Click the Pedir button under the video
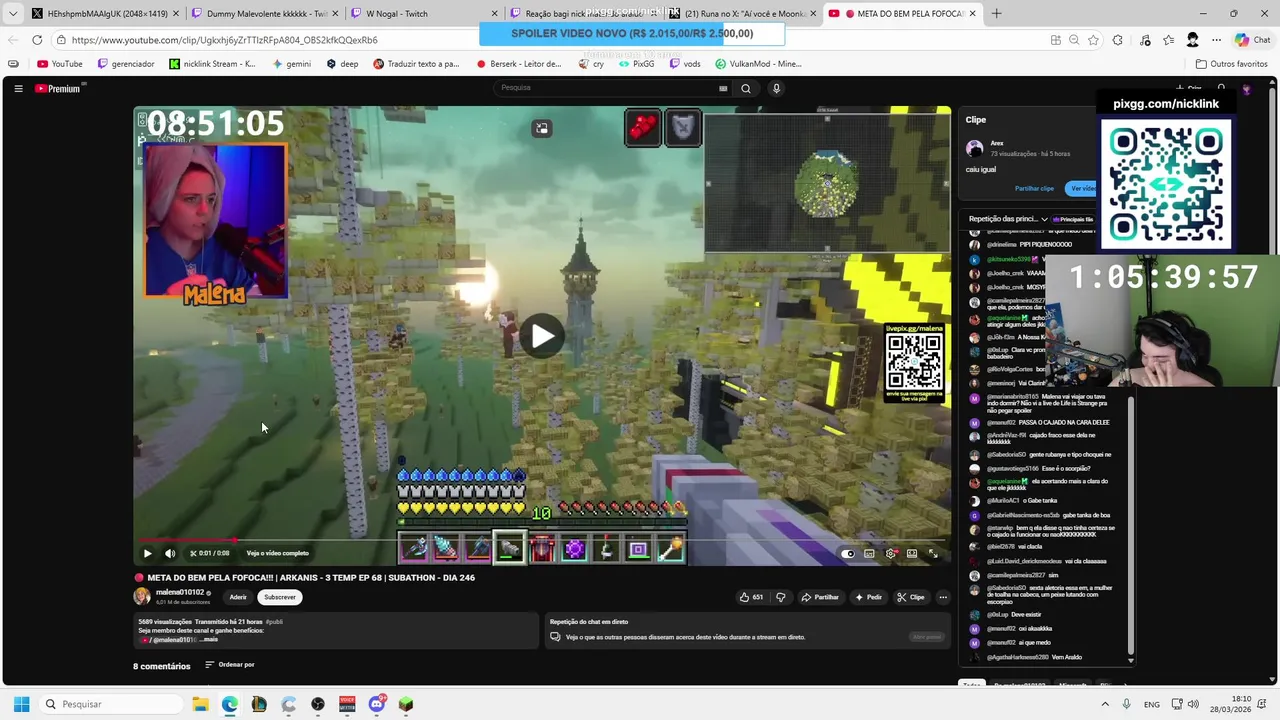This screenshot has width=1280, height=720. point(868,597)
